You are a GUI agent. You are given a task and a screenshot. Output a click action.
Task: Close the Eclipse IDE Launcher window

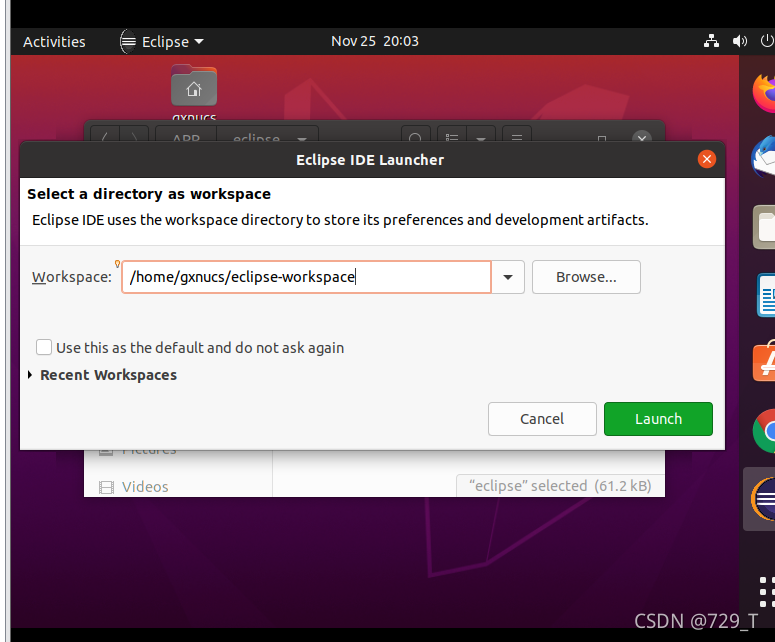[x=707, y=159]
